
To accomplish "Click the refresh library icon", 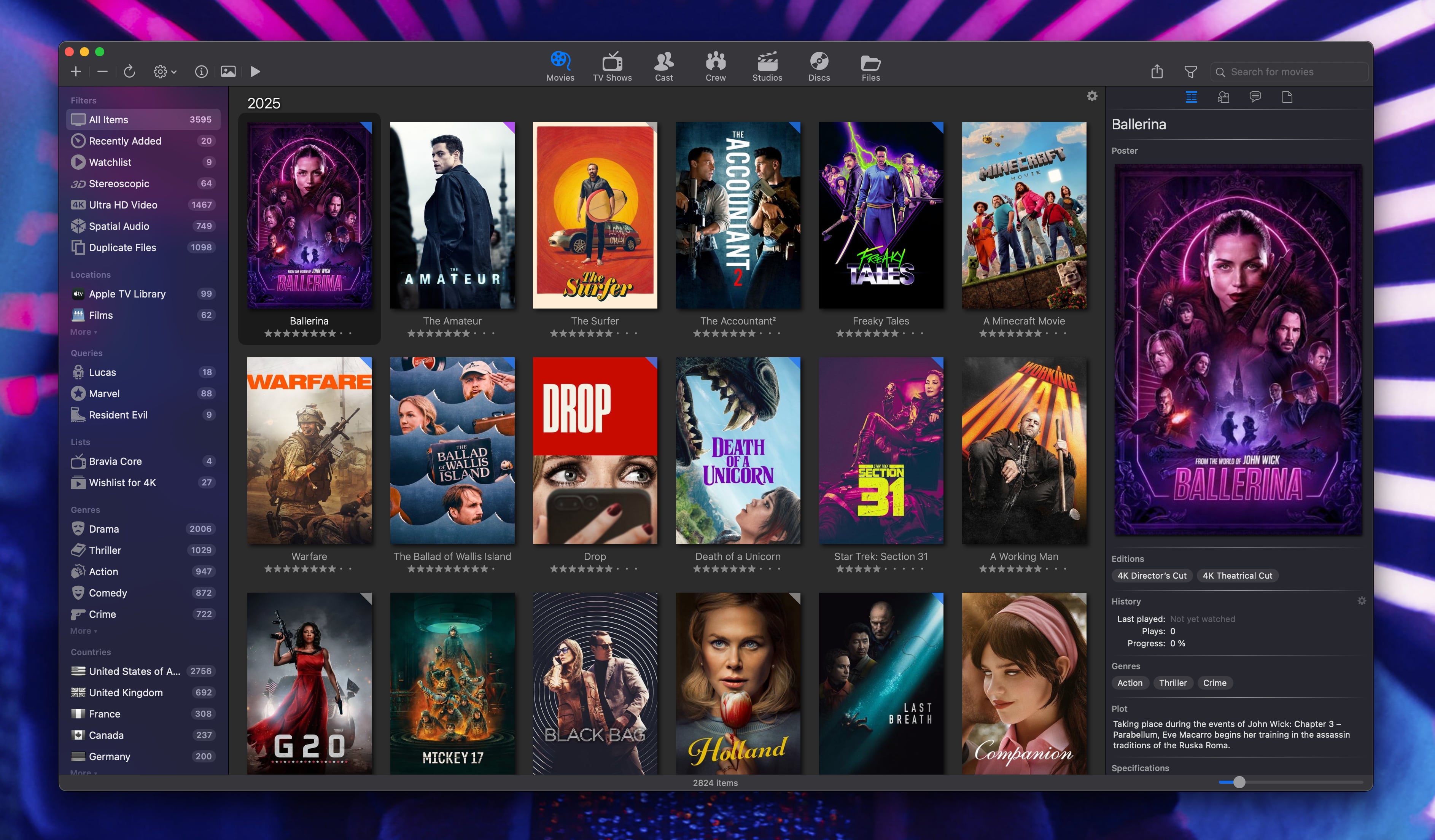I will click(x=129, y=71).
